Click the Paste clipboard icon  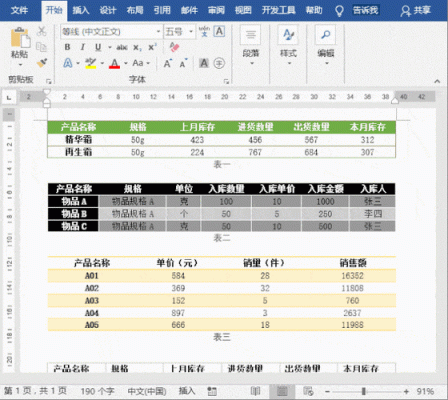[20, 38]
